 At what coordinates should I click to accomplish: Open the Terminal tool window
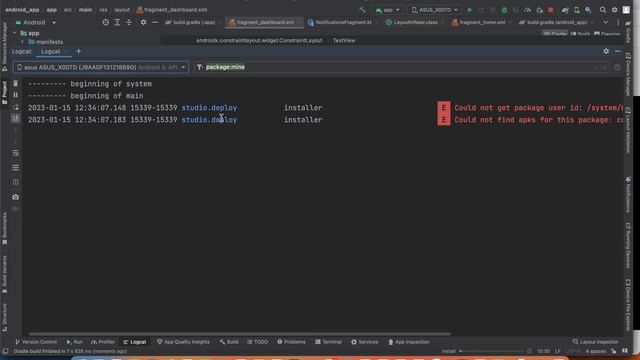[328, 342]
